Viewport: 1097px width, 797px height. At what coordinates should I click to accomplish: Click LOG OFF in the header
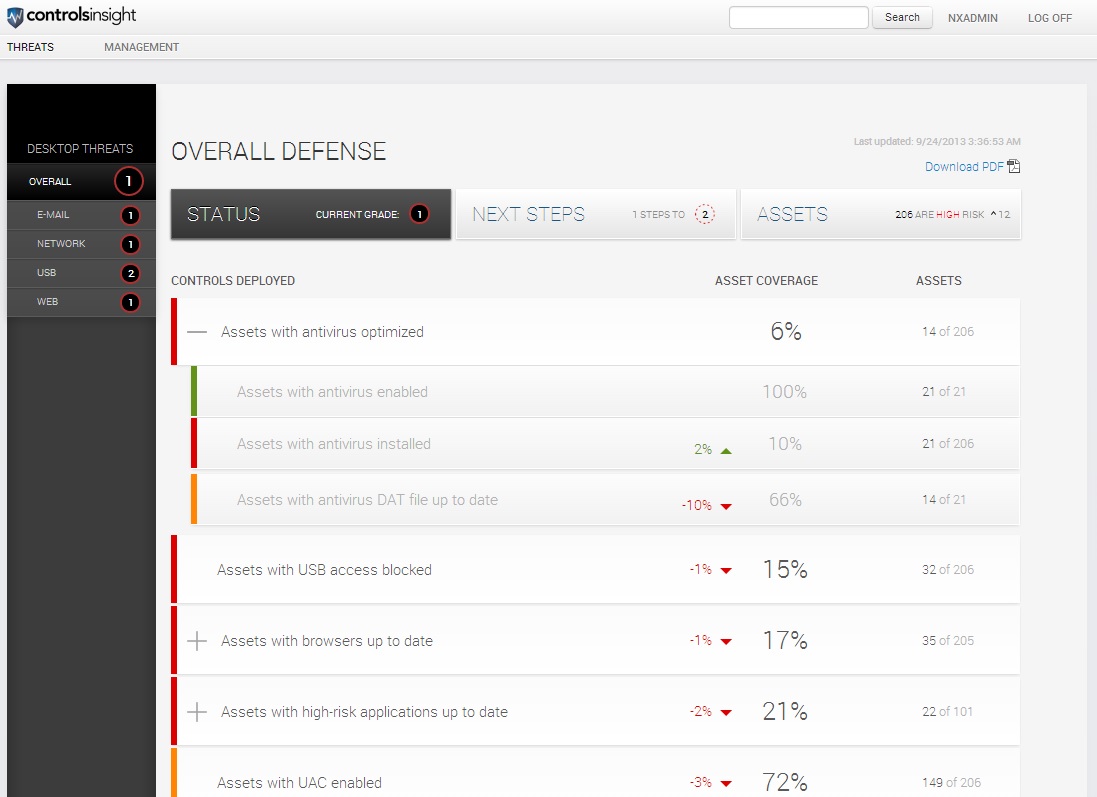tap(1049, 18)
